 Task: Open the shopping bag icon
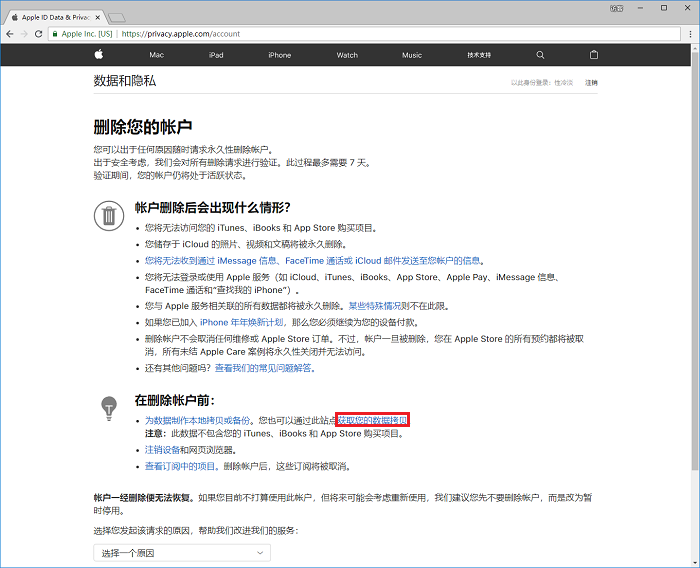[594, 54]
